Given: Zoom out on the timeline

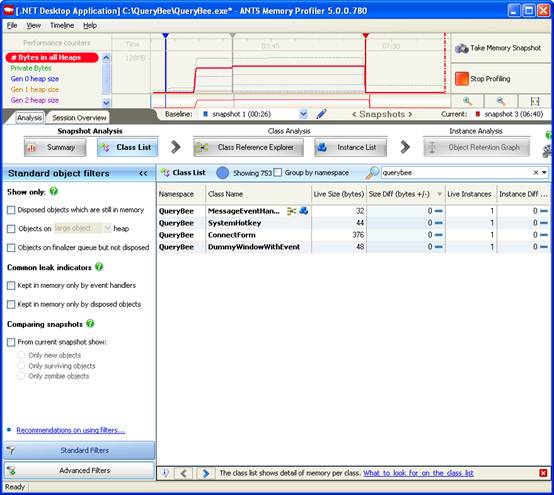Looking at the screenshot, I should (x=500, y=101).
